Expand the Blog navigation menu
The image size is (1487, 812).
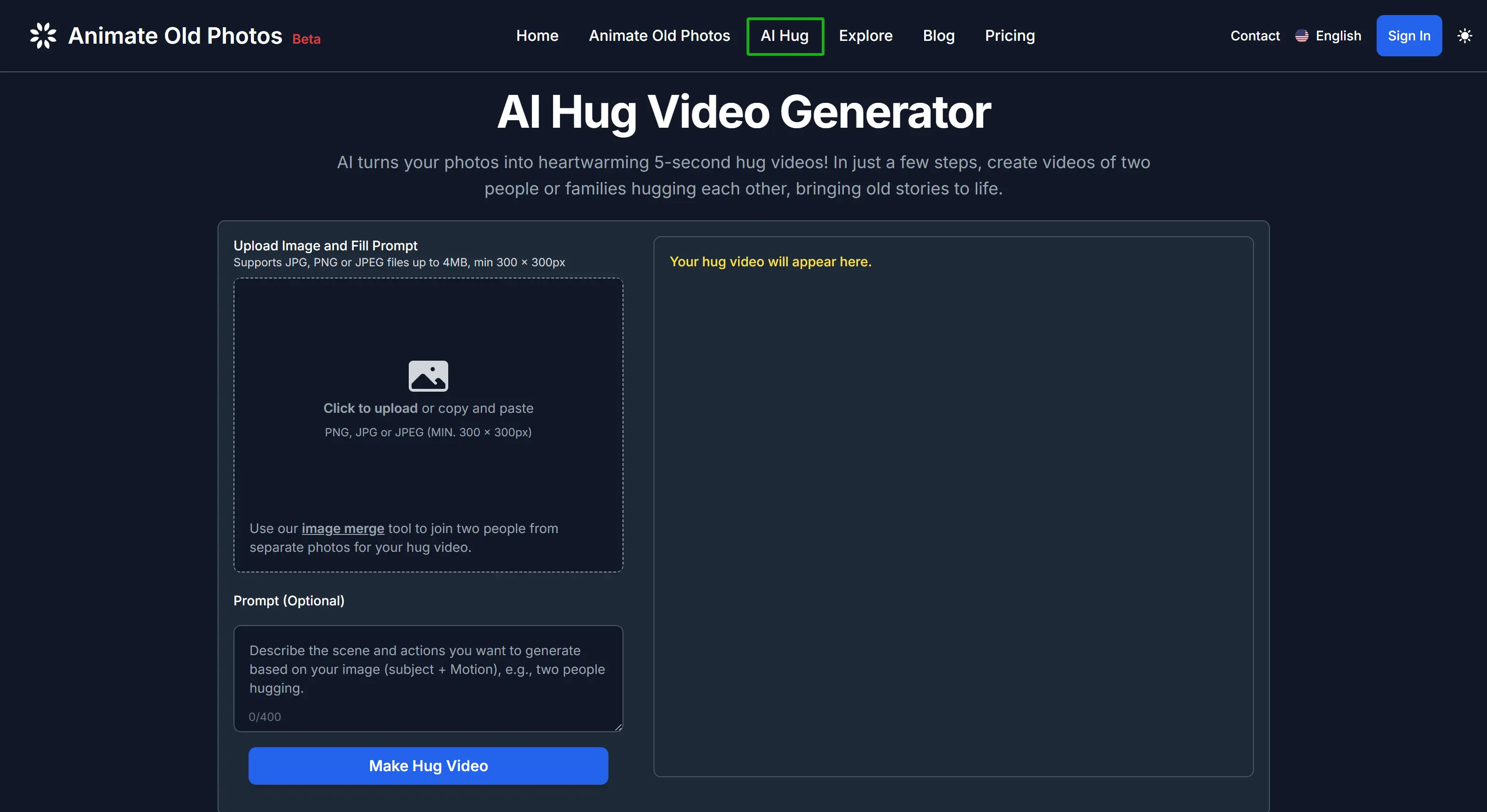[938, 35]
